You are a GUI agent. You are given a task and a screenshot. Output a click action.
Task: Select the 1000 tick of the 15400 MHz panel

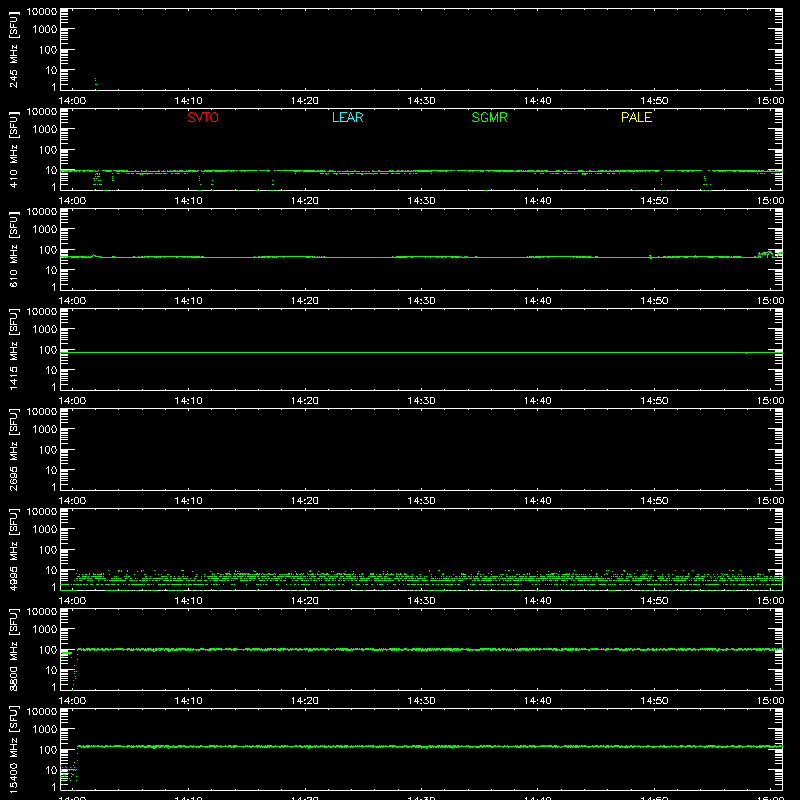point(45,730)
